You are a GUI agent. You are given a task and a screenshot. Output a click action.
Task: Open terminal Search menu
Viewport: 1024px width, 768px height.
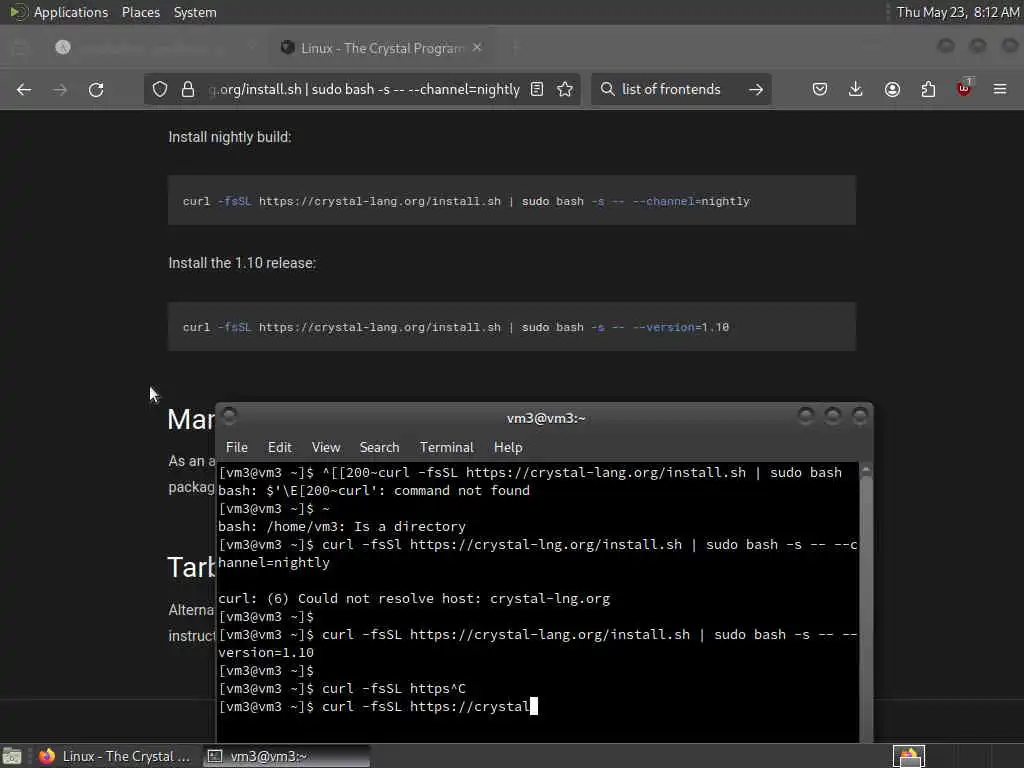(x=379, y=447)
